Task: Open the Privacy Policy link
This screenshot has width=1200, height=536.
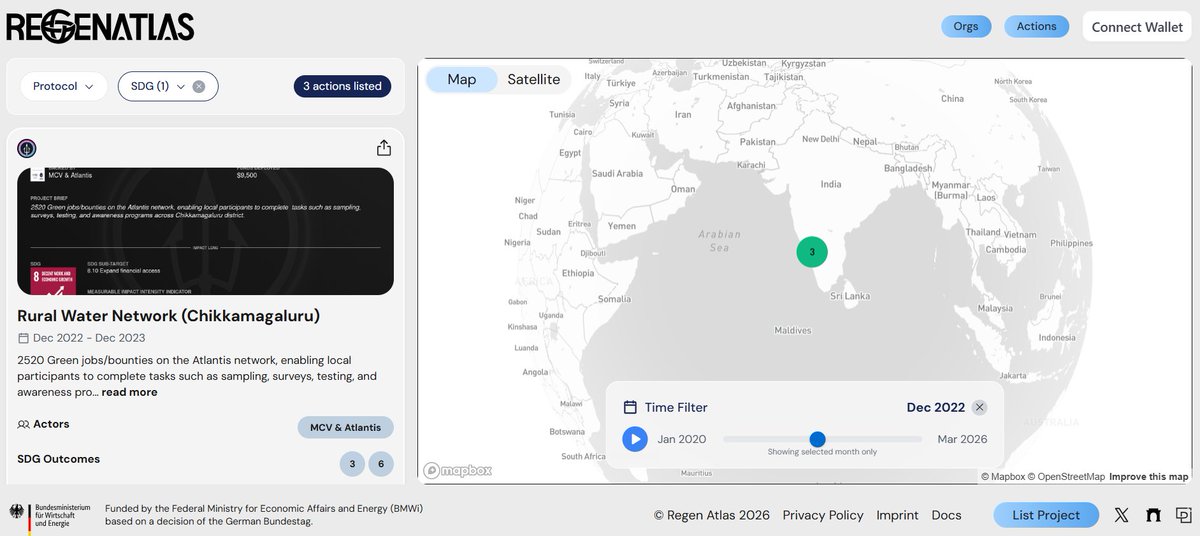Action: click(823, 515)
